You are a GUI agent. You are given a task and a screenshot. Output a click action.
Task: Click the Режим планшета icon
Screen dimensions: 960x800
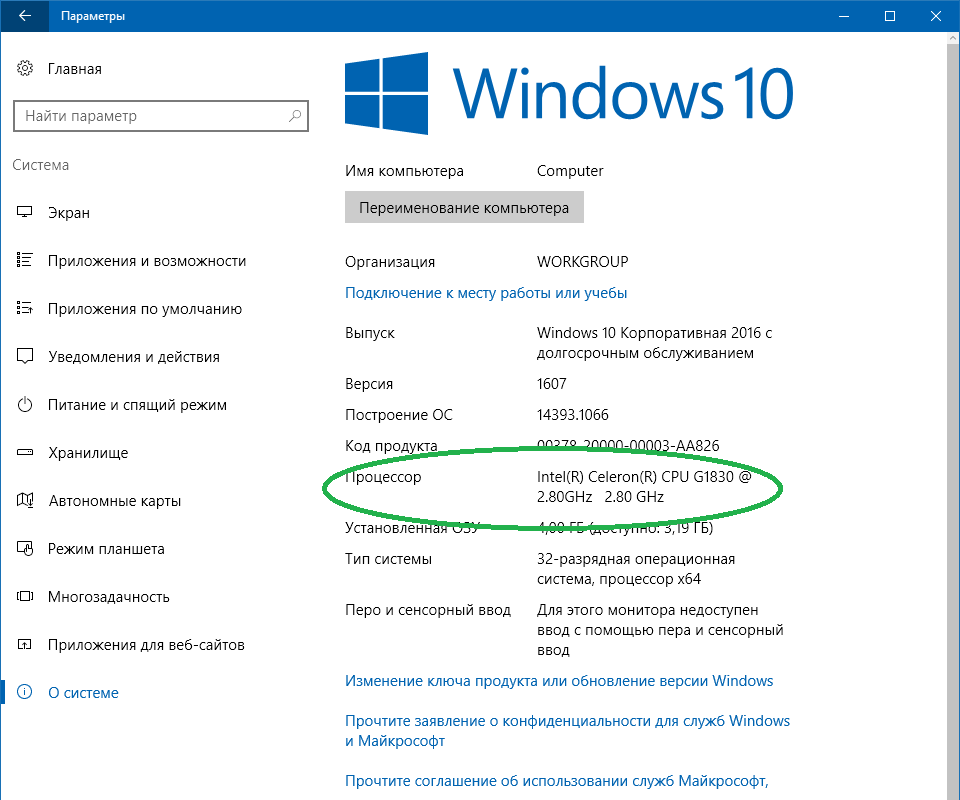24,548
